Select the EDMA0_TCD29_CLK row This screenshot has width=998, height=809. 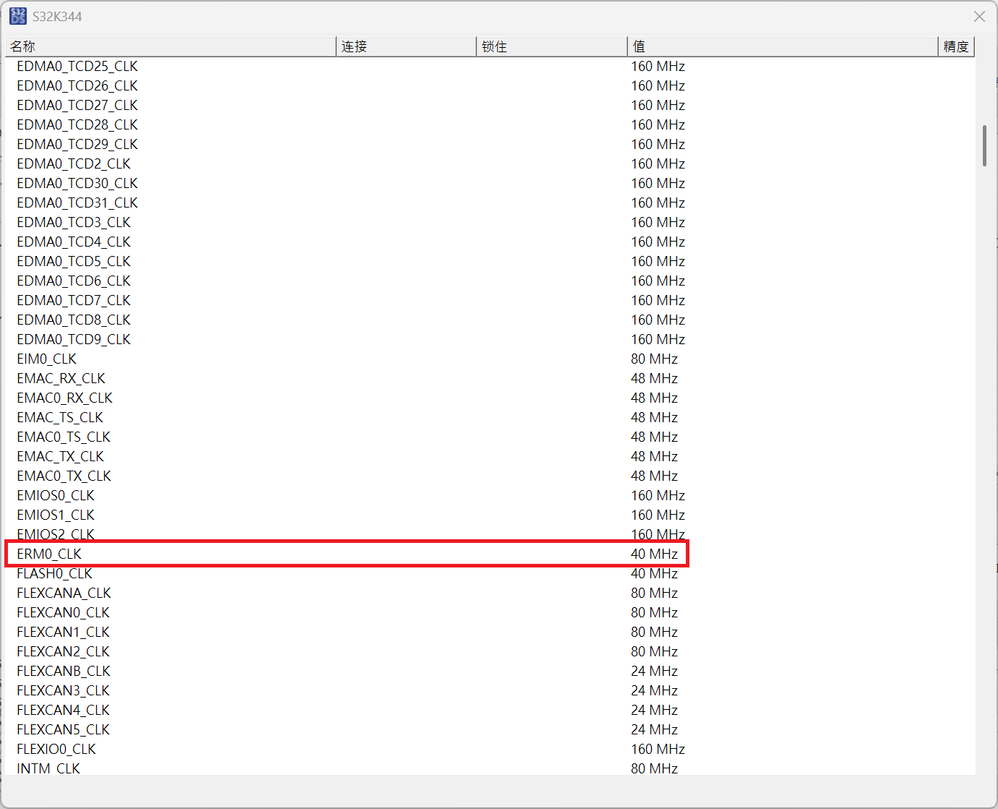tap(490, 144)
